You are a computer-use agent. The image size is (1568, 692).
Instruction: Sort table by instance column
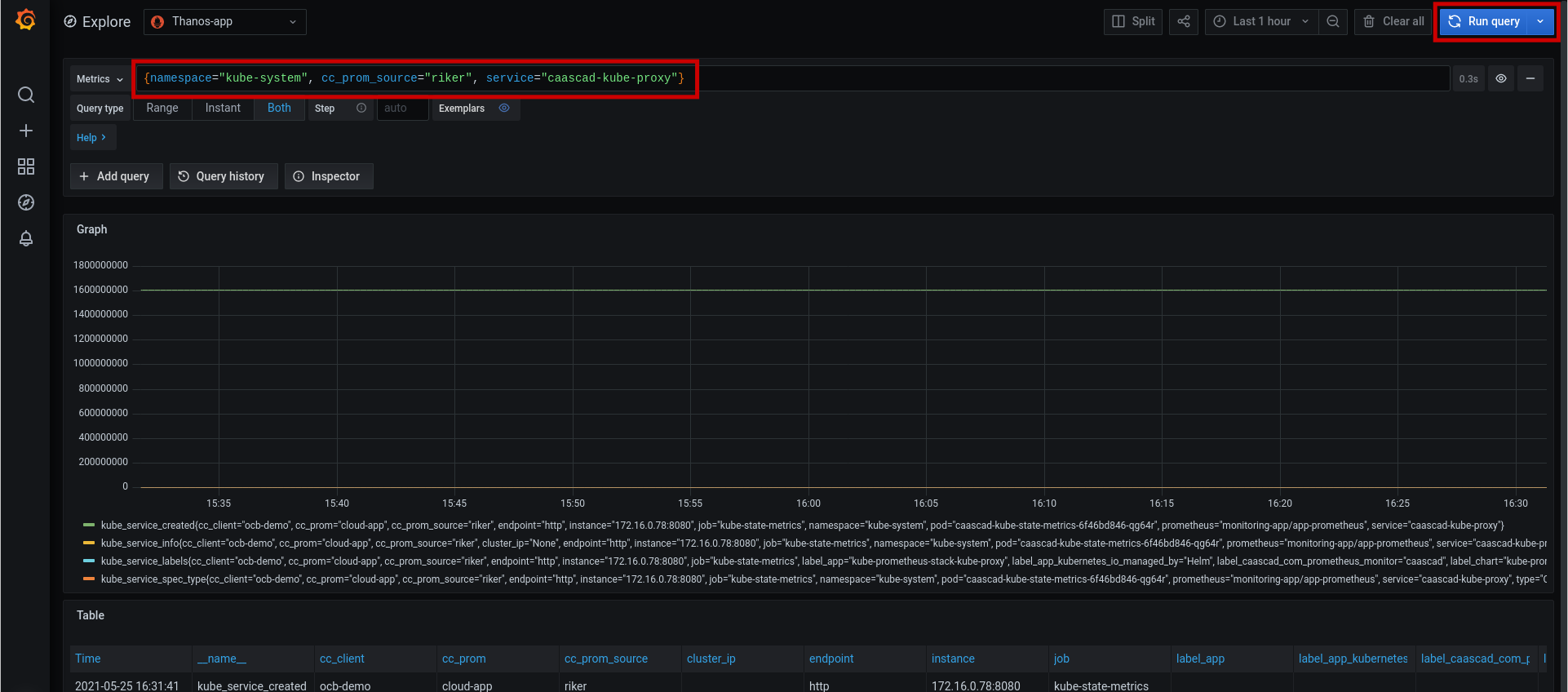(953, 659)
